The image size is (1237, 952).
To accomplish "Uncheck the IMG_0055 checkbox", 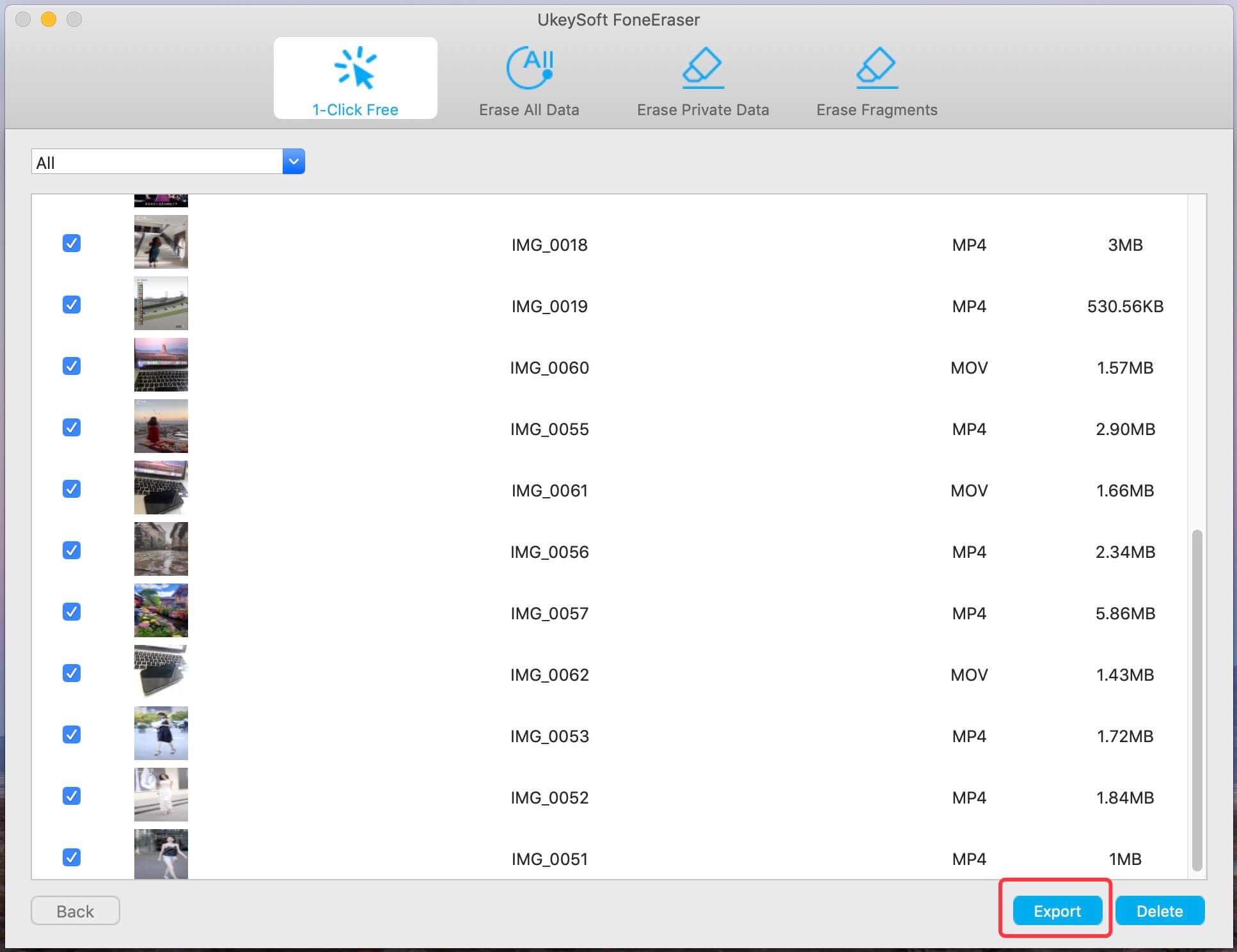I will [x=72, y=427].
